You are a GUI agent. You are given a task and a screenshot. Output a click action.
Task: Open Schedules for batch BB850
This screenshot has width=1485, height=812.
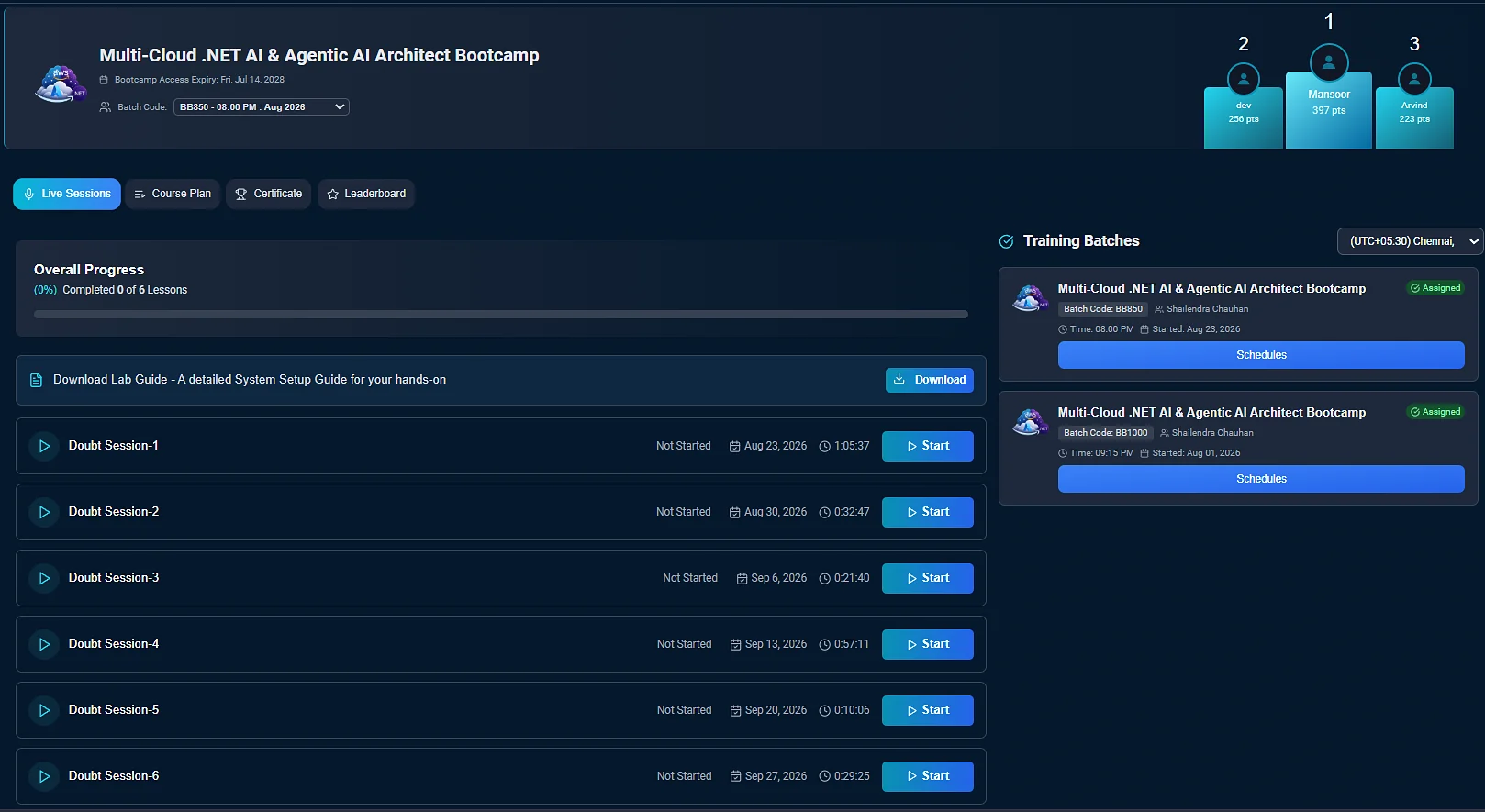click(1261, 355)
